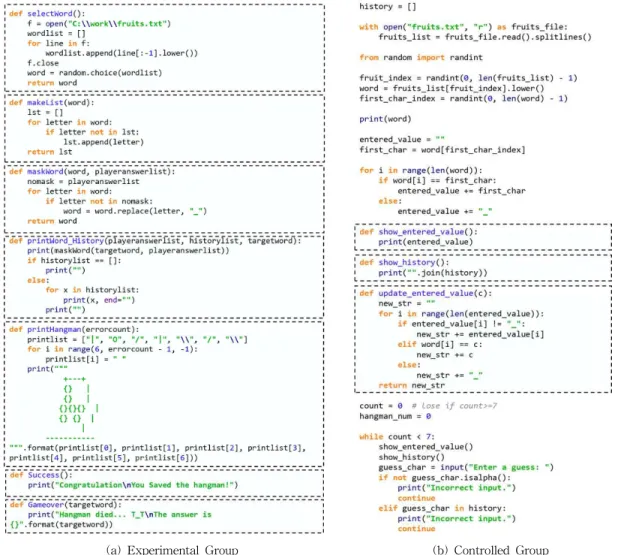Select the Success function definition
The width and height of the screenshot is (621, 555).
40,475
